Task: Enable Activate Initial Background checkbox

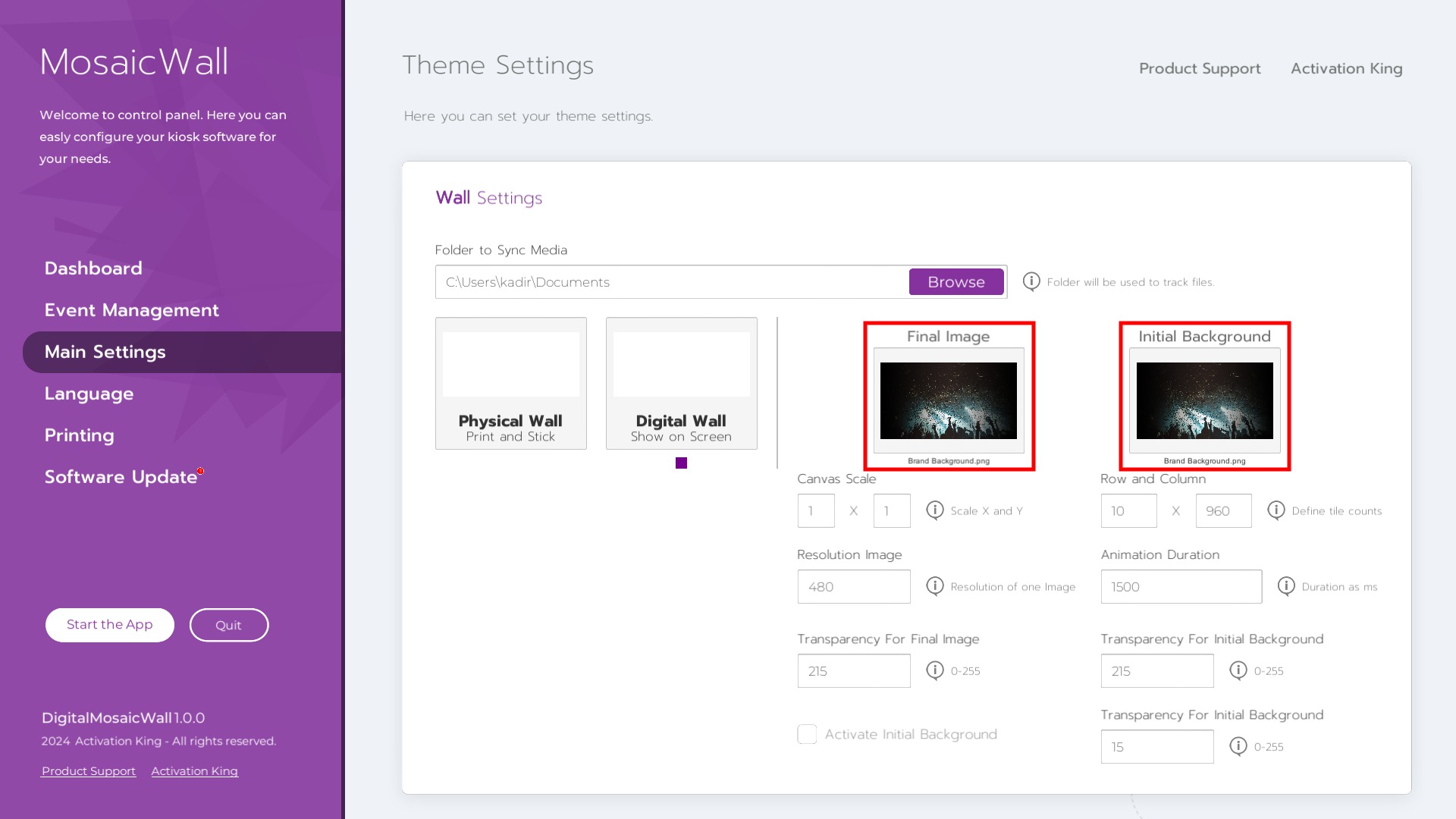Action: point(807,734)
